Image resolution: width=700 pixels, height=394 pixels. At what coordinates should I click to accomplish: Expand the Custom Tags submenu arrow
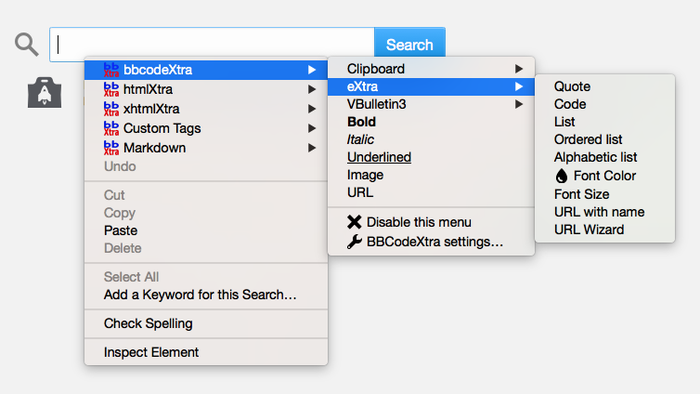point(312,129)
